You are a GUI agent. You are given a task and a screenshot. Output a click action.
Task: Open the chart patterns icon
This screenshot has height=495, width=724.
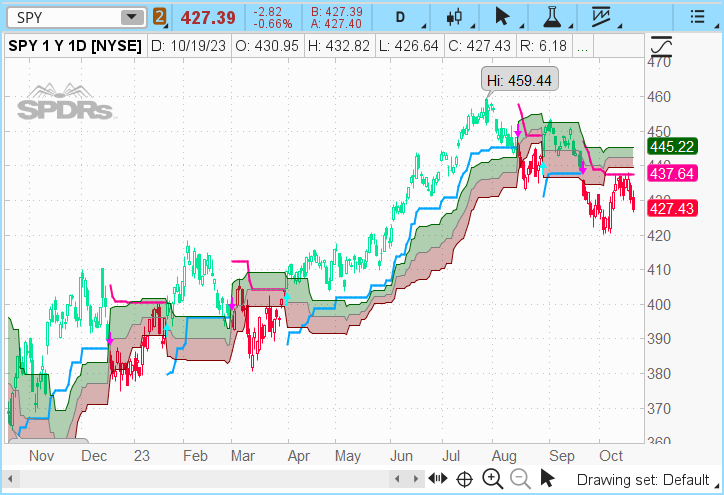(x=601, y=17)
